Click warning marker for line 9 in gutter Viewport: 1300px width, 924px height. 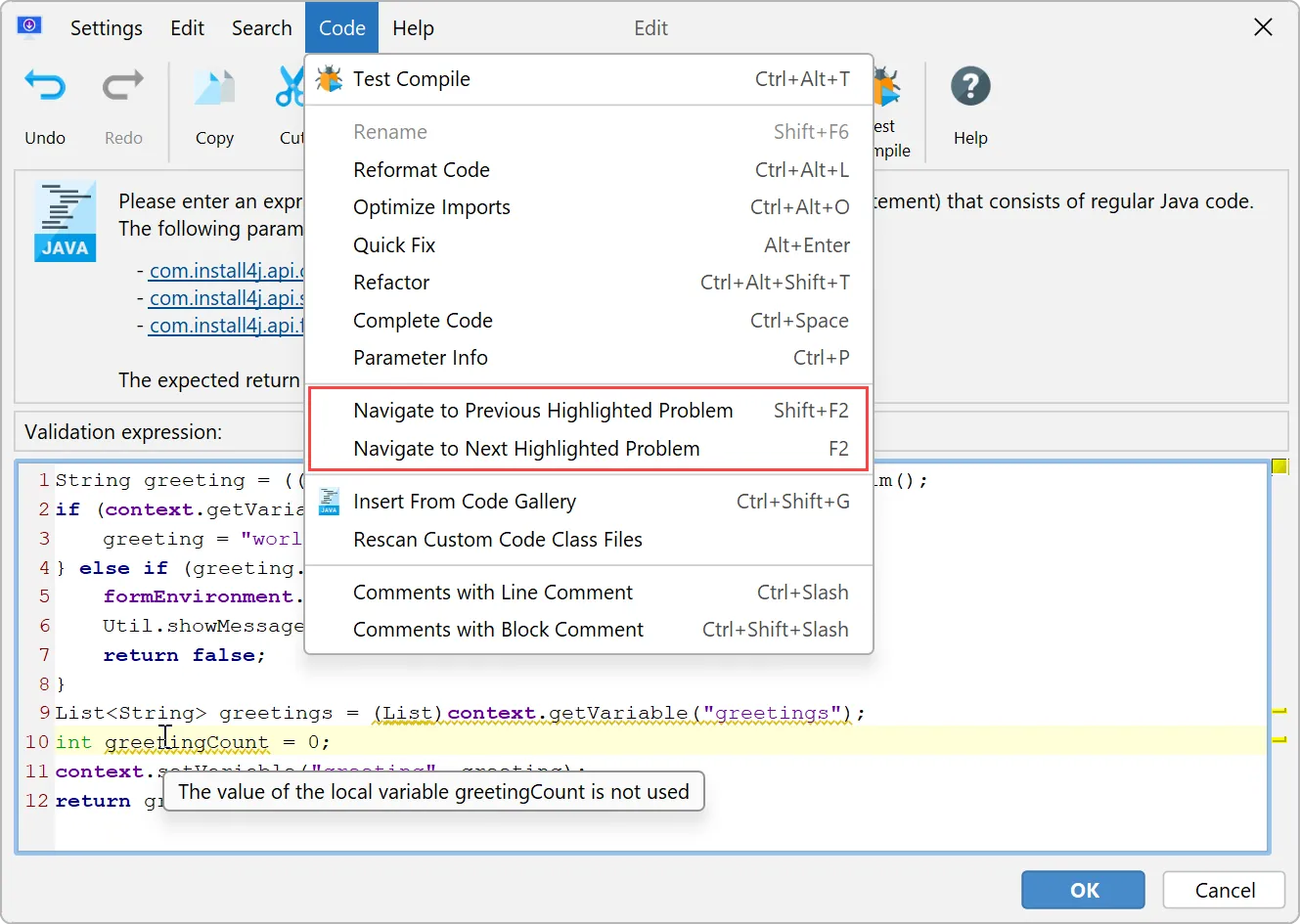click(1278, 711)
